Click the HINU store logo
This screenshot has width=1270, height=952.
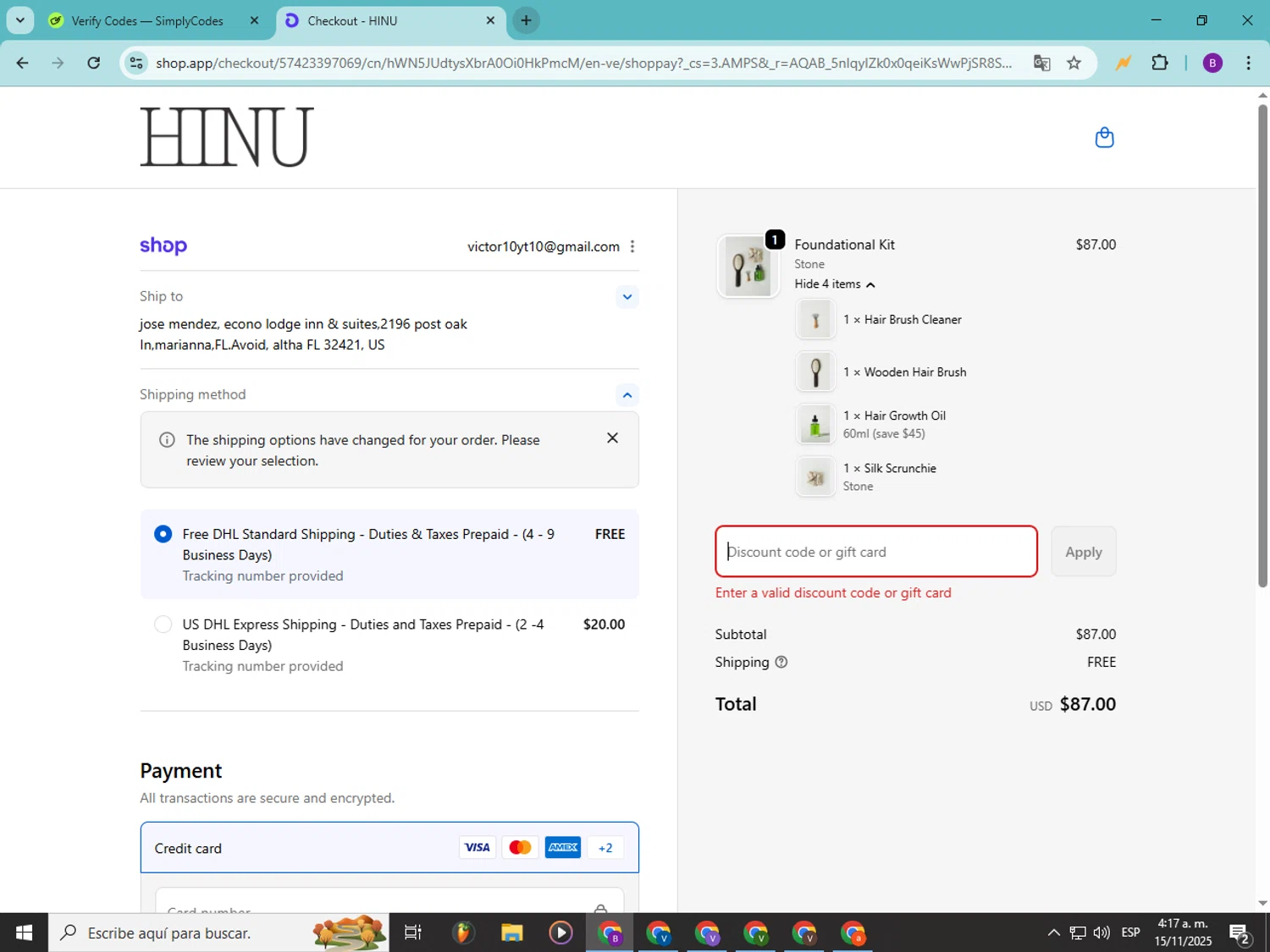pyautogui.click(x=227, y=137)
